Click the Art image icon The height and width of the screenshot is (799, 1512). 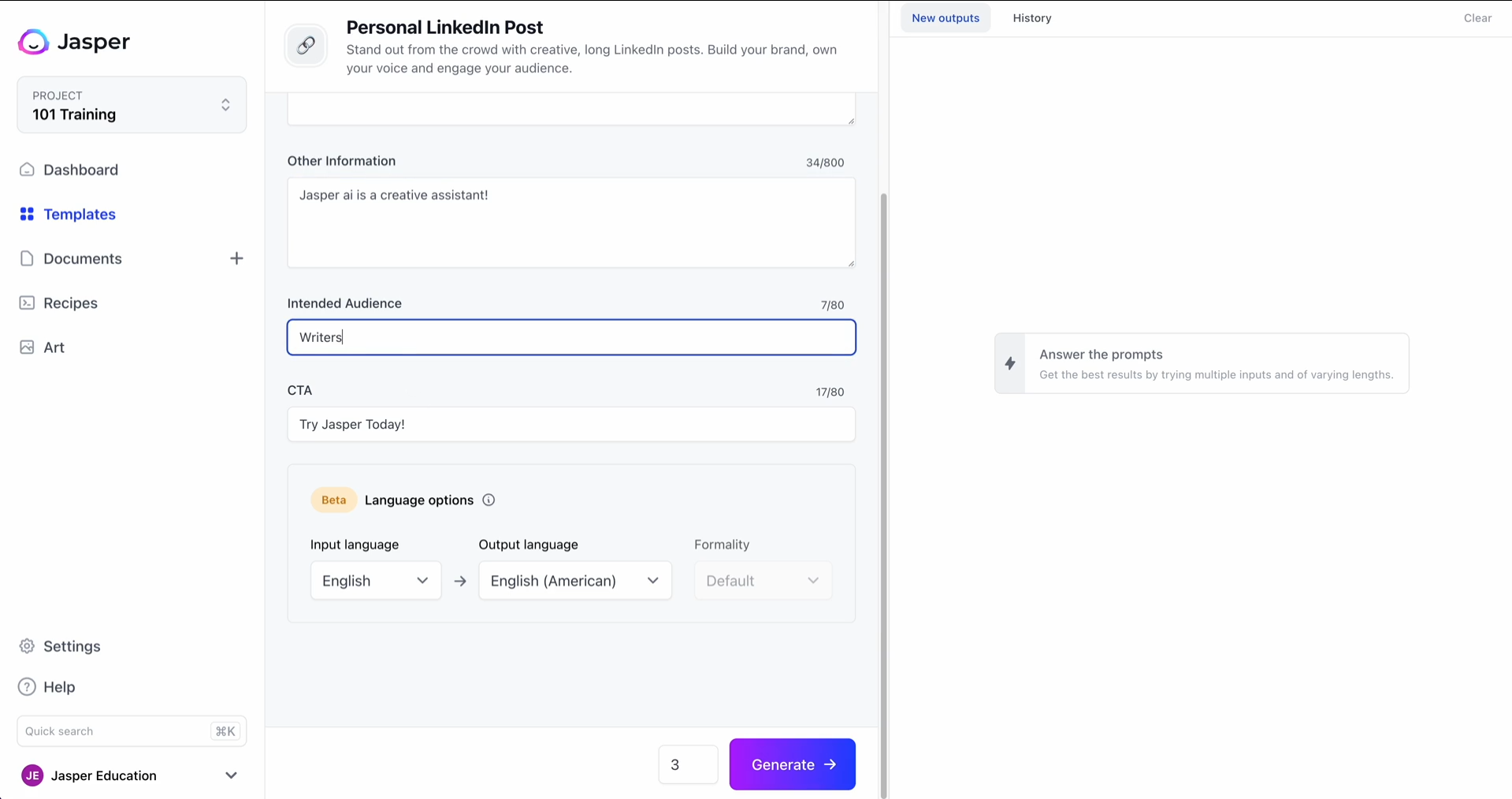pyautogui.click(x=27, y=347)
